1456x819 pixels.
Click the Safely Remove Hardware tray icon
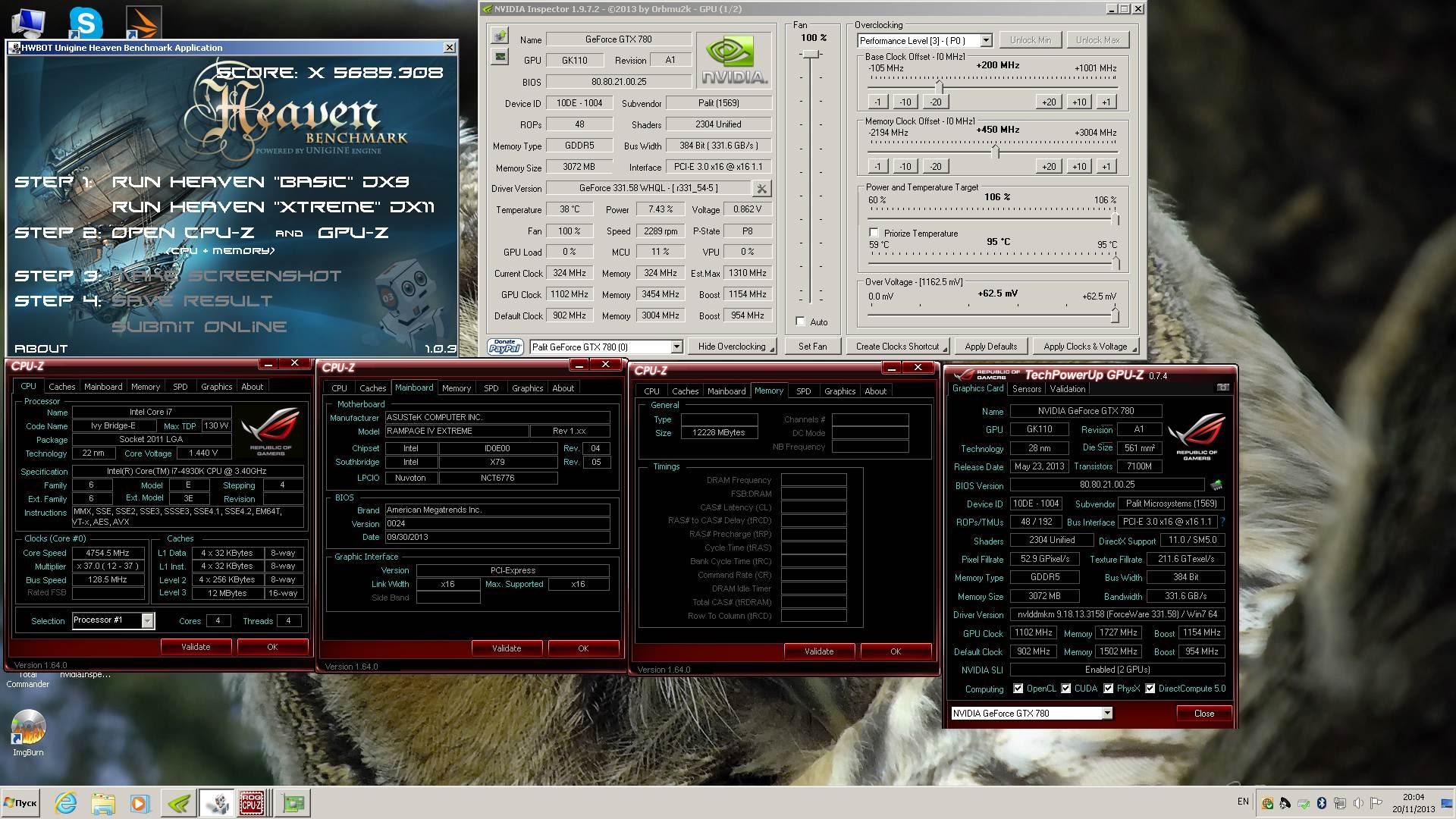[1303, 802]
